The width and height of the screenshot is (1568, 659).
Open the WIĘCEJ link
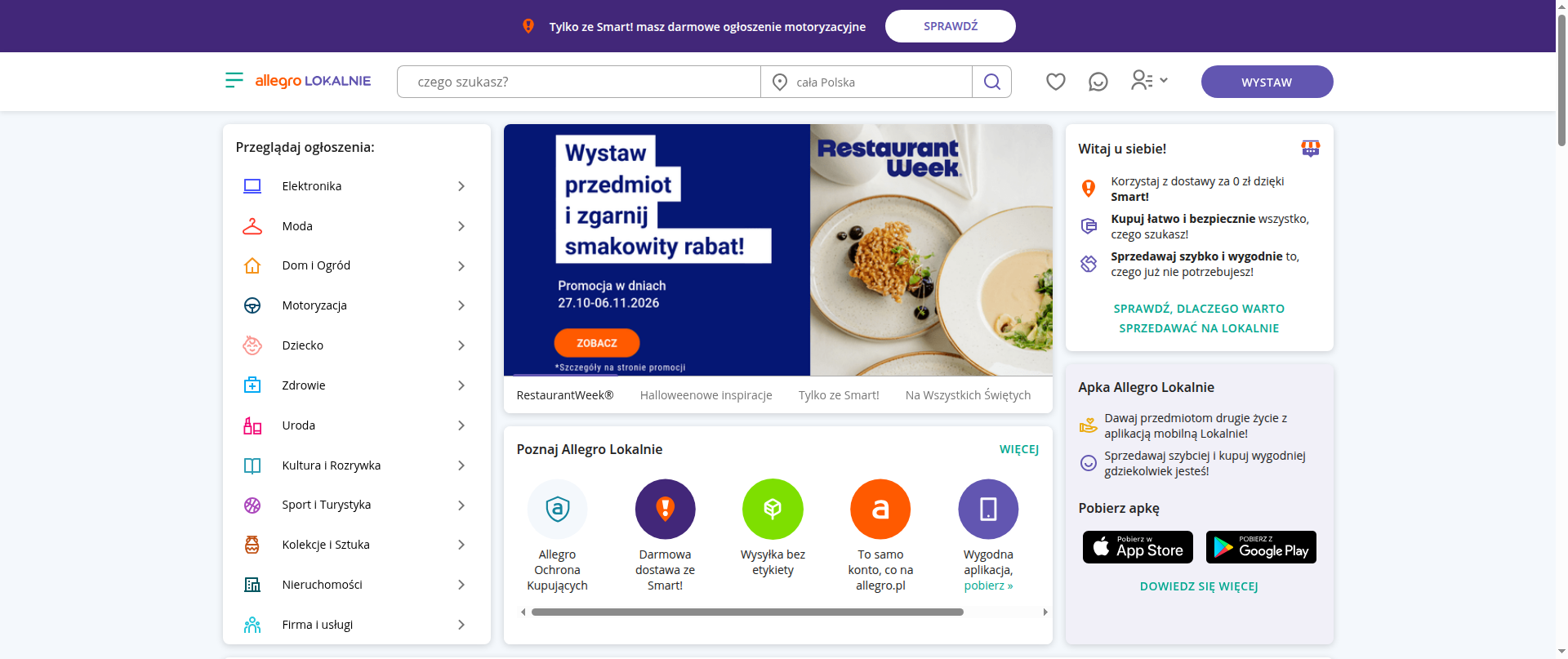point(1019,449)
